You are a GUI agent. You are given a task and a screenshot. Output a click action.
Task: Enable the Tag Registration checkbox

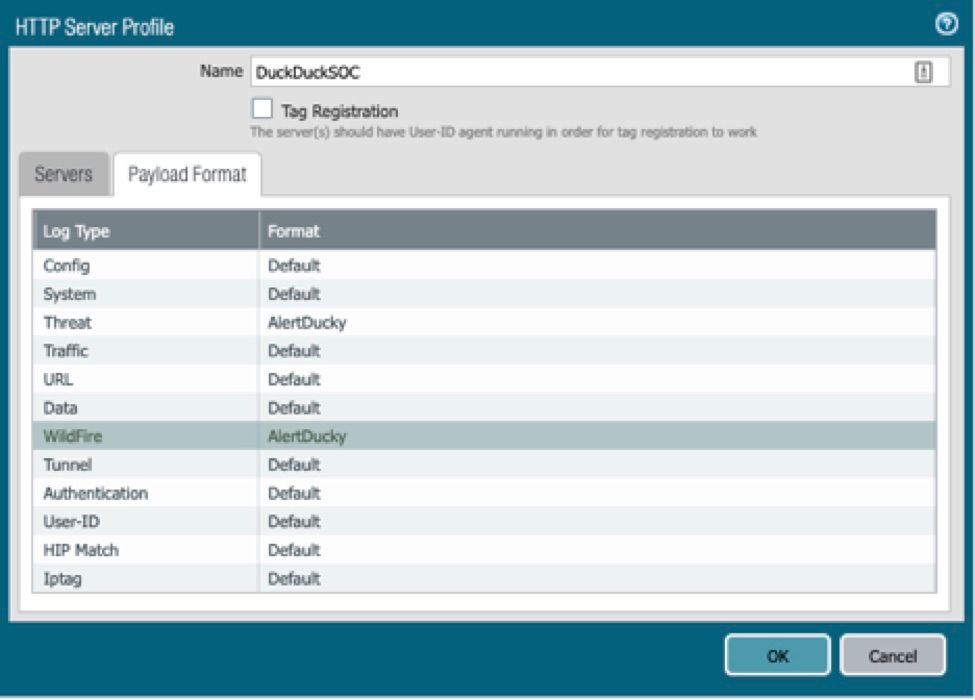pos(262,109)
